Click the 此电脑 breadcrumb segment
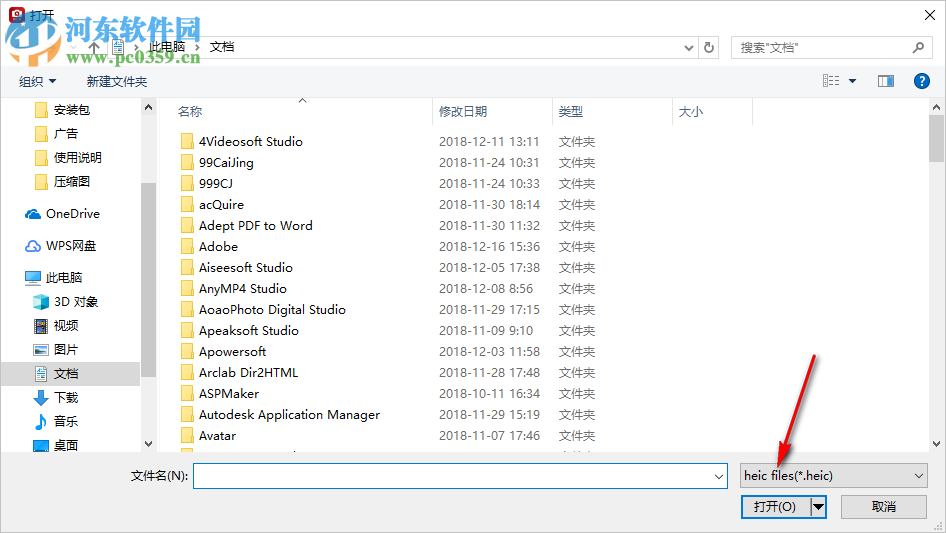 pyautogui.click(x=167, y=46)
